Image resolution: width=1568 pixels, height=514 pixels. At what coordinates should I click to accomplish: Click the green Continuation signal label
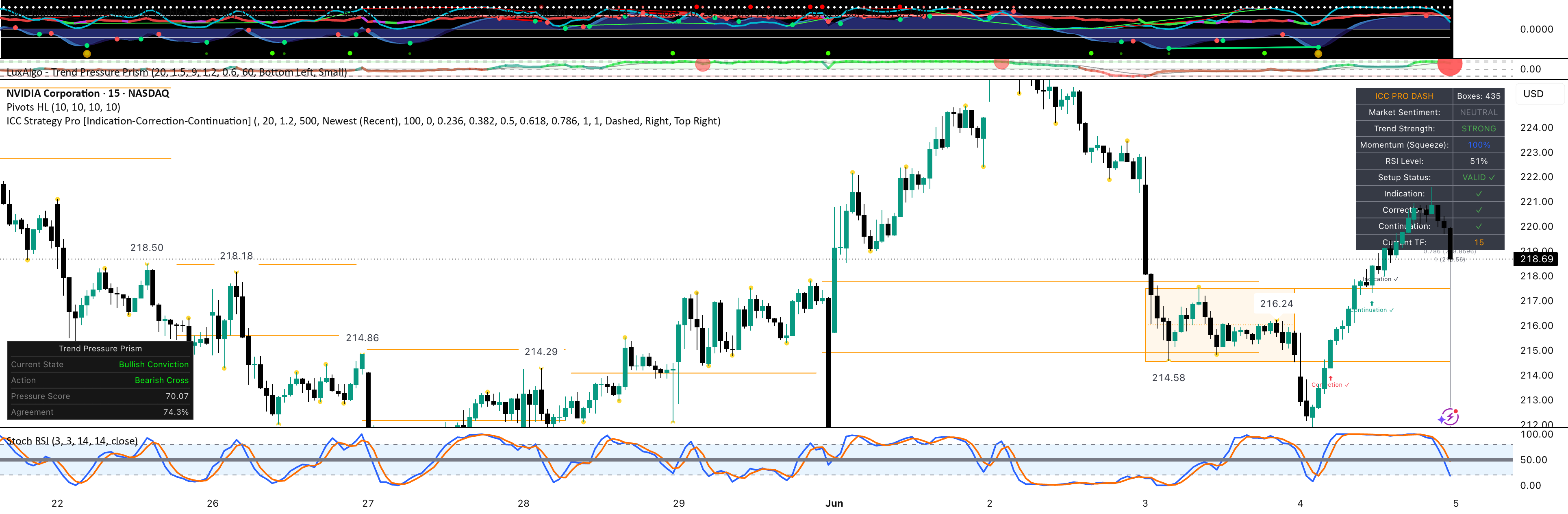tap(1372, 309)
